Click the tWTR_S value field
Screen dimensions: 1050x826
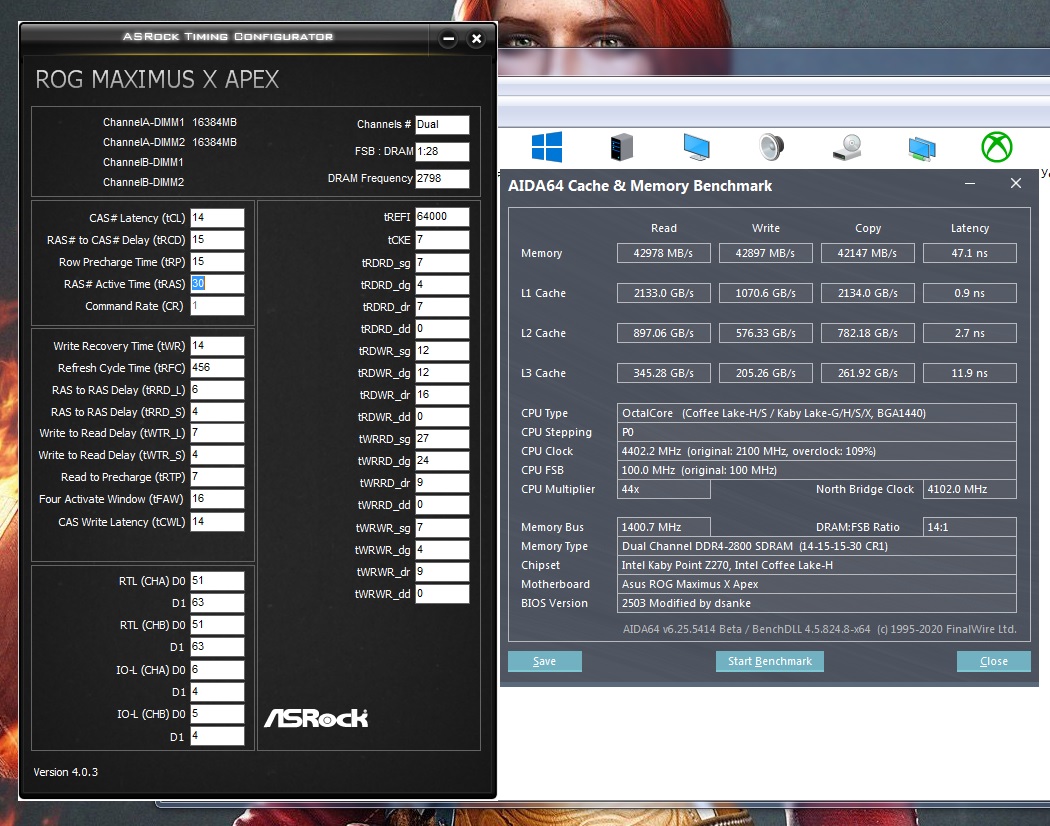click(218, 456)
